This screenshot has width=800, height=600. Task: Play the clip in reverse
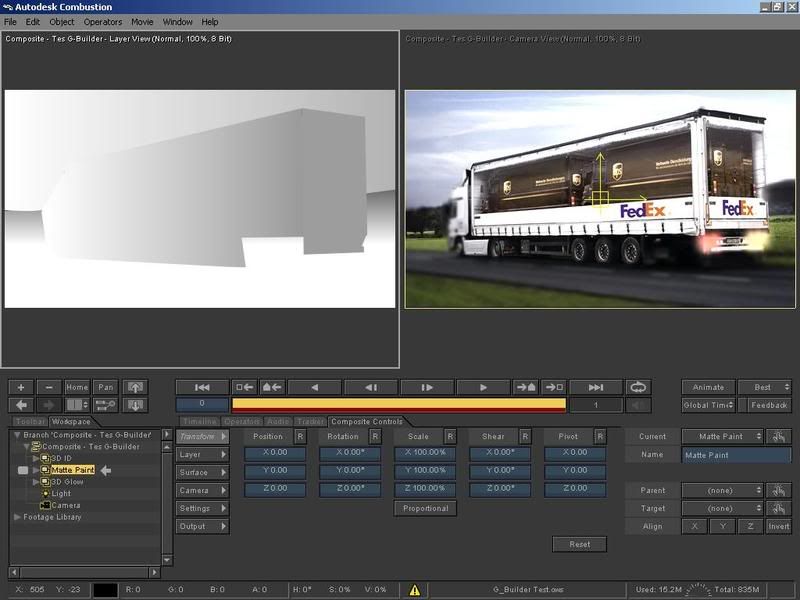click(x=314, y=387)
